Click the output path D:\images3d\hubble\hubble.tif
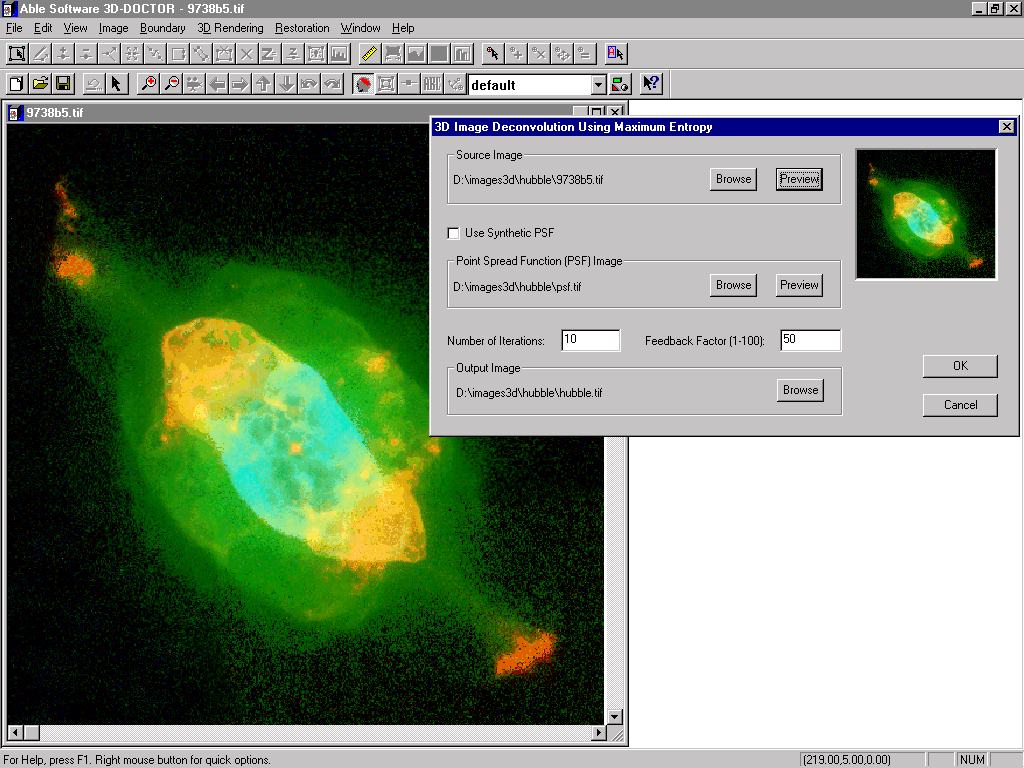Viewport: 1024px width, 768px height. [x=529, y=393]
